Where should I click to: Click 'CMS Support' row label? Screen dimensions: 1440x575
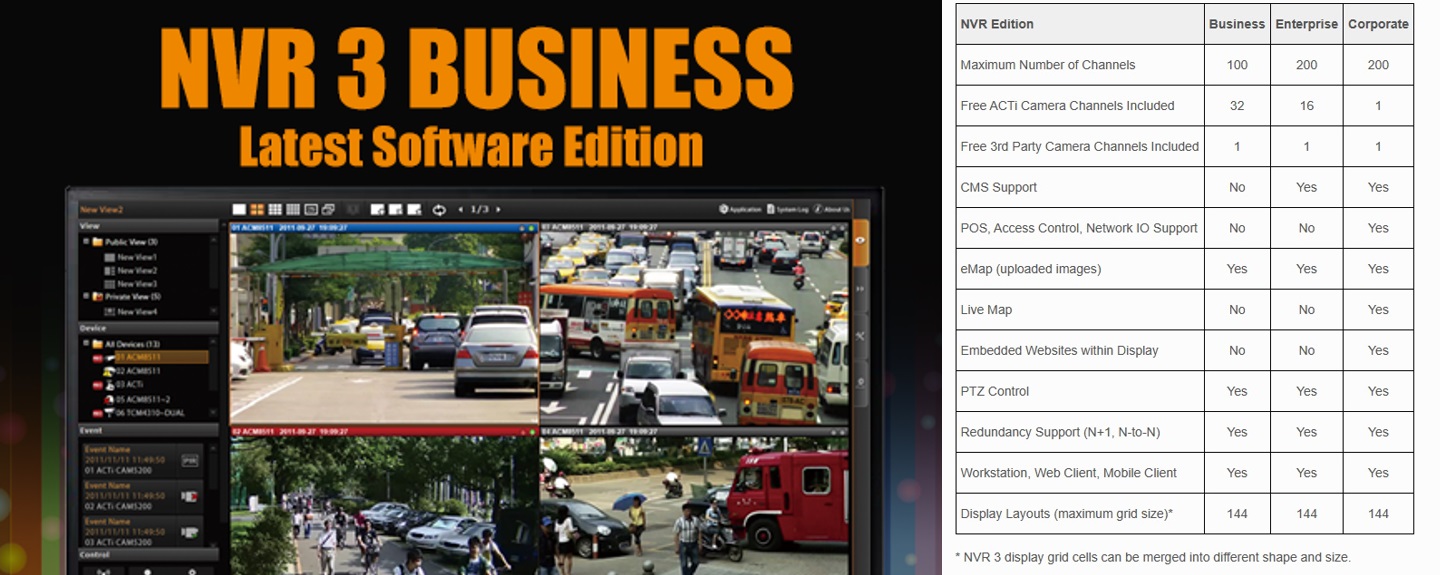[998, 187]
